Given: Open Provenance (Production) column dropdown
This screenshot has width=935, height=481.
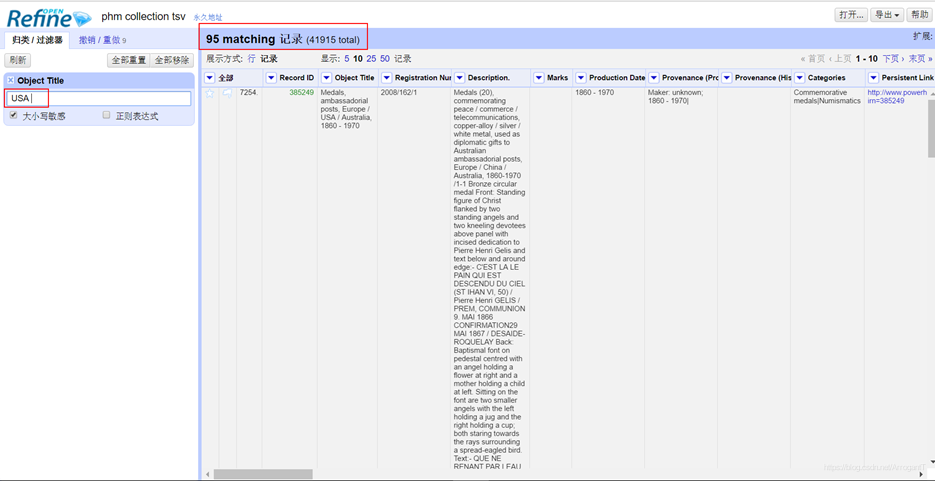Looking at the screenshot, I should (x=654, y=77).
